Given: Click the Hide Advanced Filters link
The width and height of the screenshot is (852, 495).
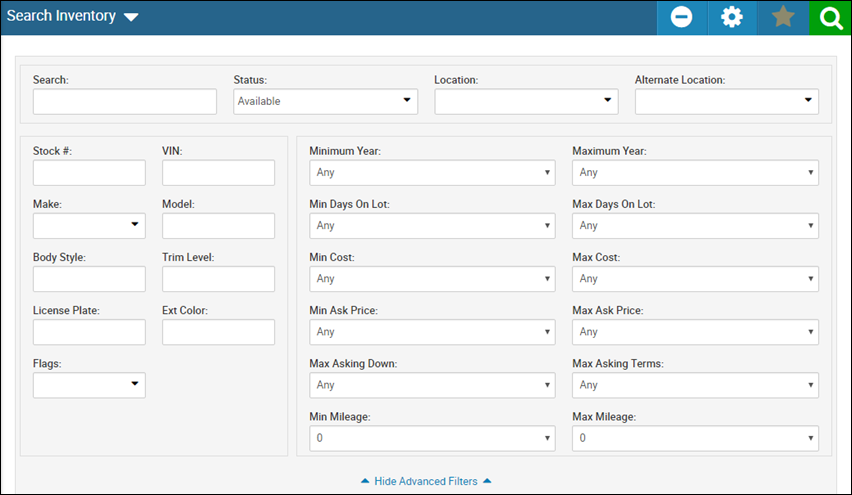Looking at the screenshot, I should click(426, 481).
